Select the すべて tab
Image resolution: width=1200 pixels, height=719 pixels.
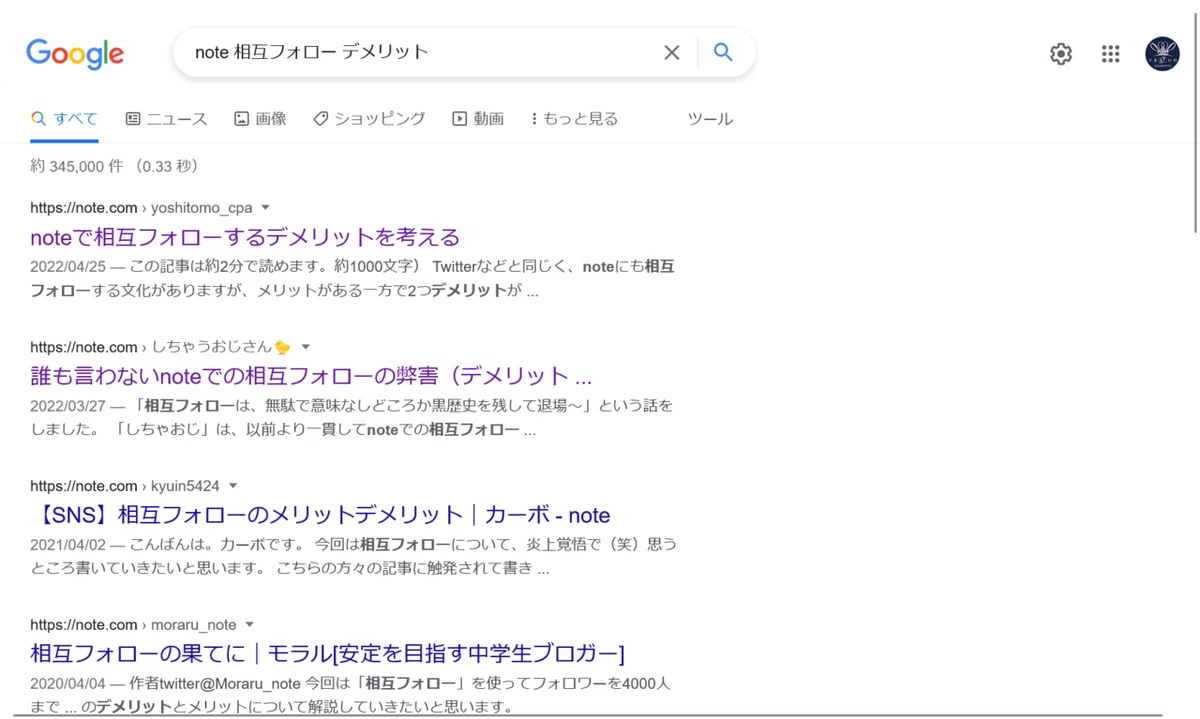[x=64, y=119]
